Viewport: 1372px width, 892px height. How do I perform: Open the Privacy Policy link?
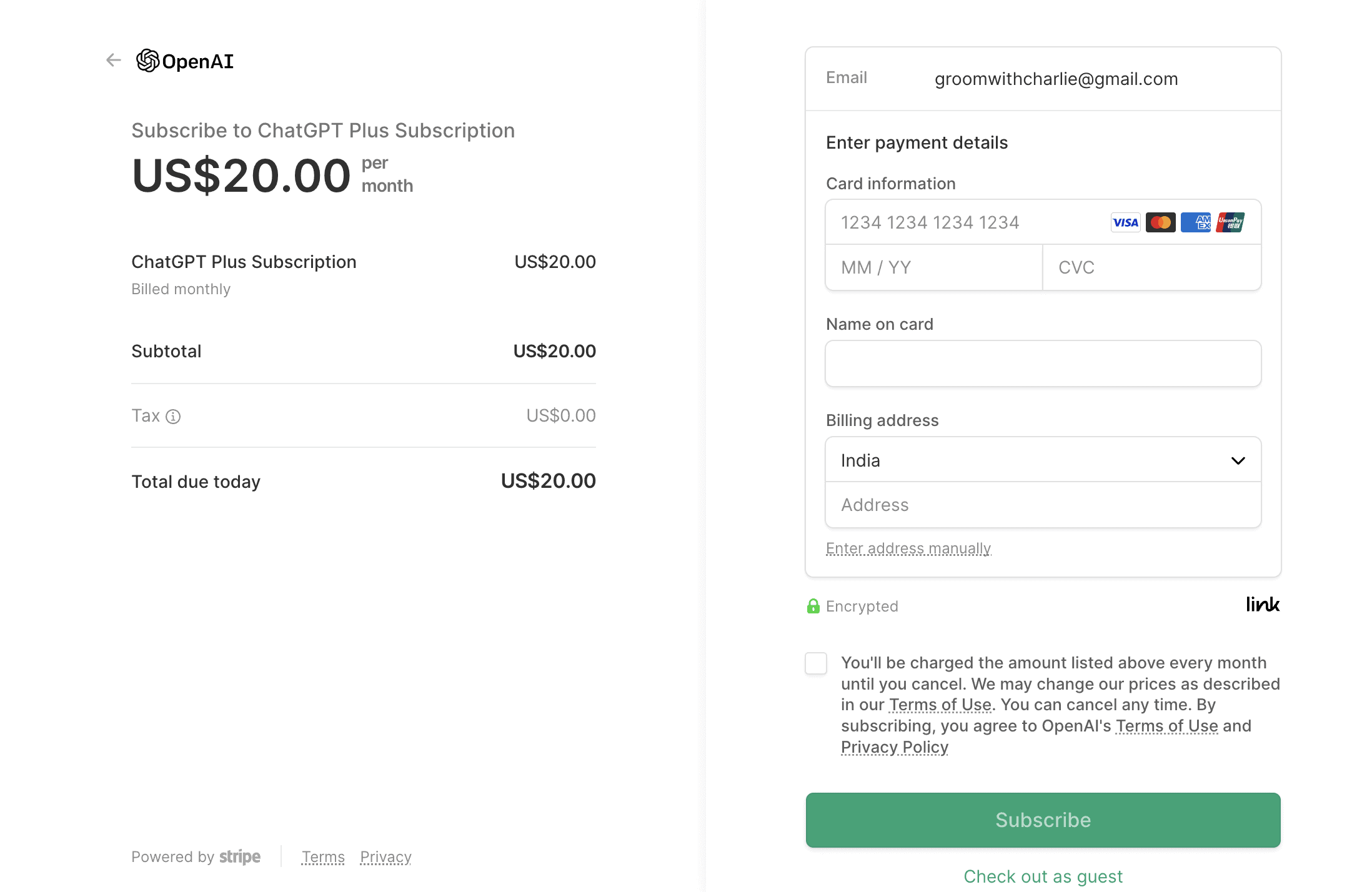tap(894, 747)
